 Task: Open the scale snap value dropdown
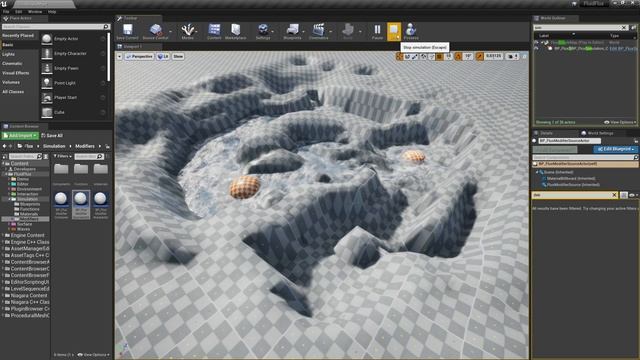(493, 56)
